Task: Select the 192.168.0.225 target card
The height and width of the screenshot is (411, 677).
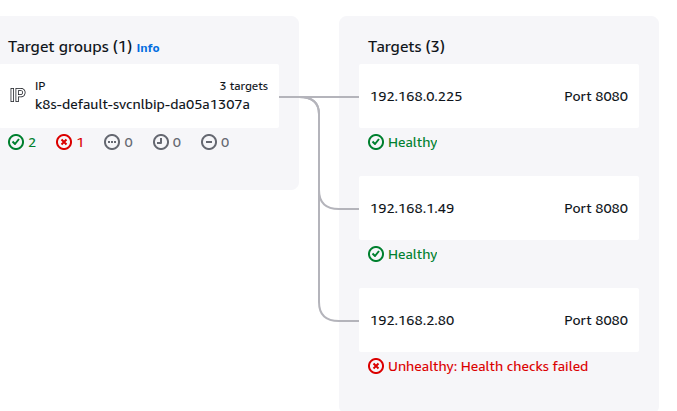Action: point(499,96)
